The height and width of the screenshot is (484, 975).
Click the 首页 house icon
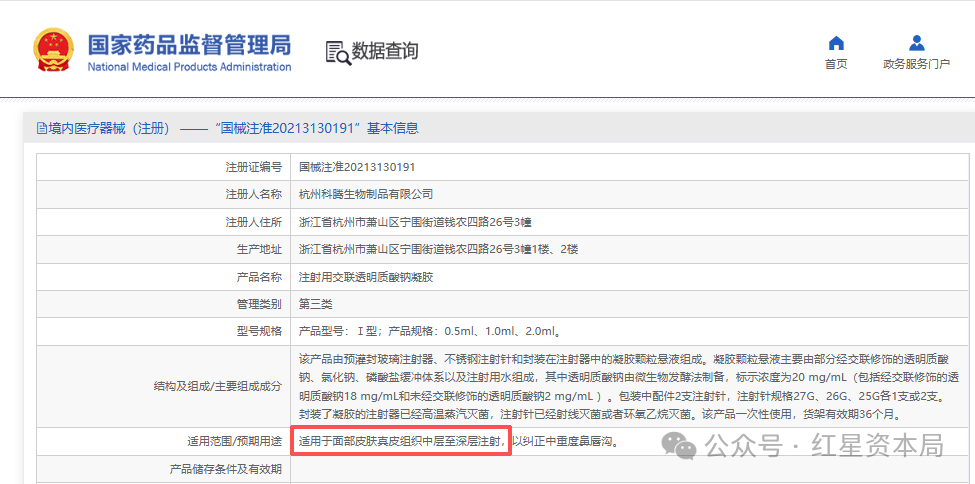pyautogui.click(x=836, y=43)
